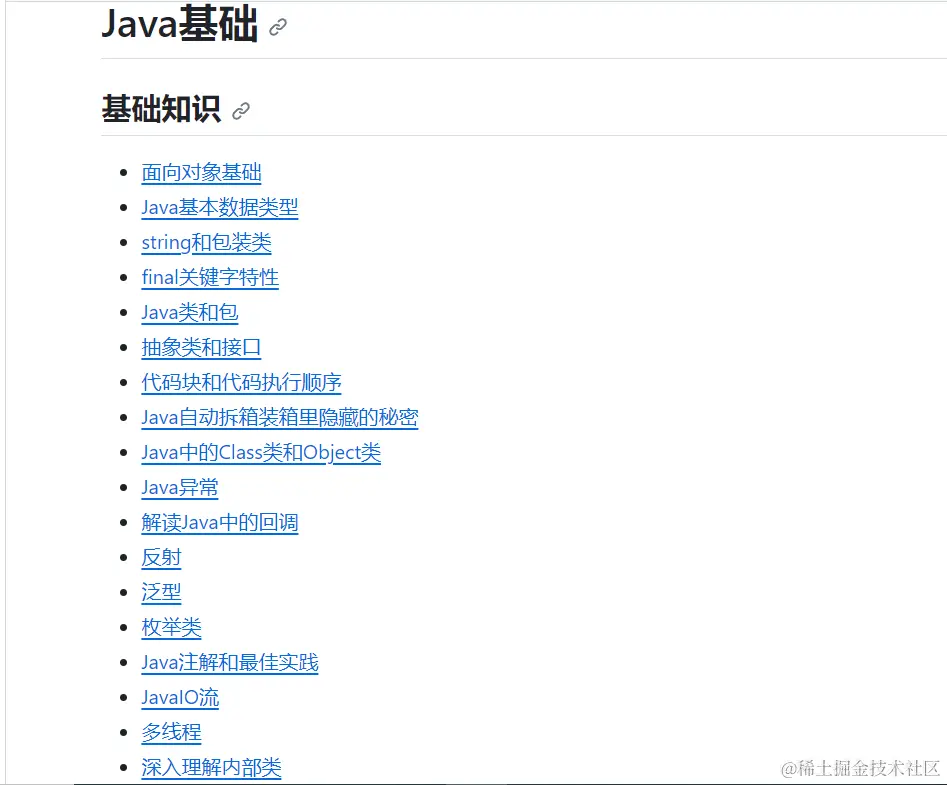Open the 解读Java中的回调 link
Screen dimensions: 947x785
click(220, 523)
